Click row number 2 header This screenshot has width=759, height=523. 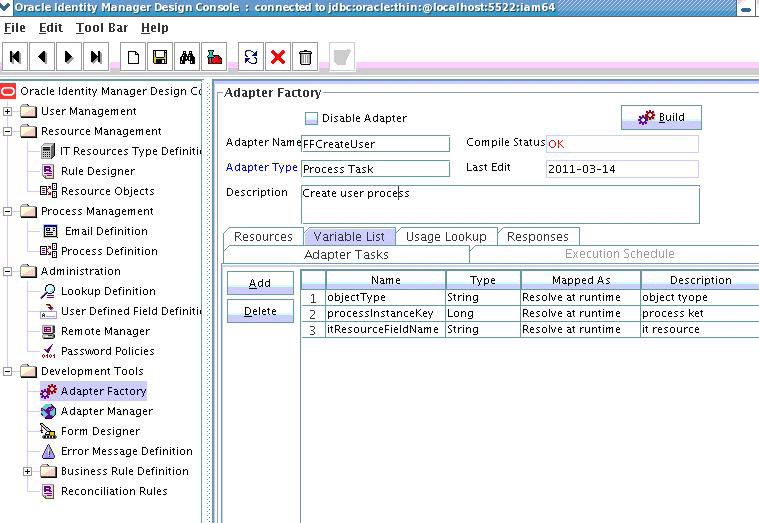(313, 314)
